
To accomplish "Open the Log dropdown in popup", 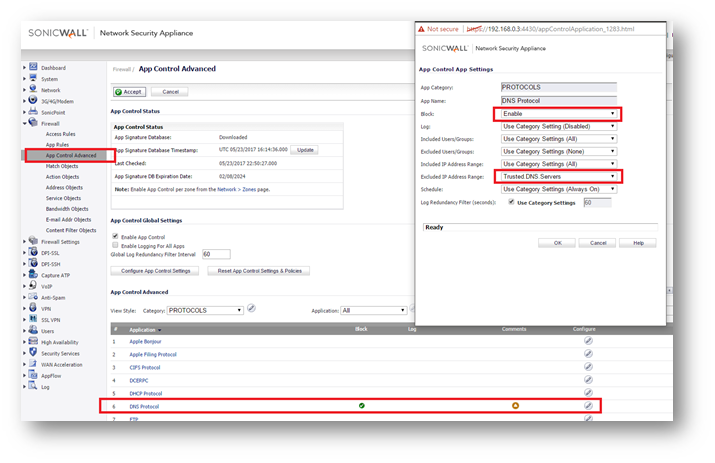I will (559, 126).
